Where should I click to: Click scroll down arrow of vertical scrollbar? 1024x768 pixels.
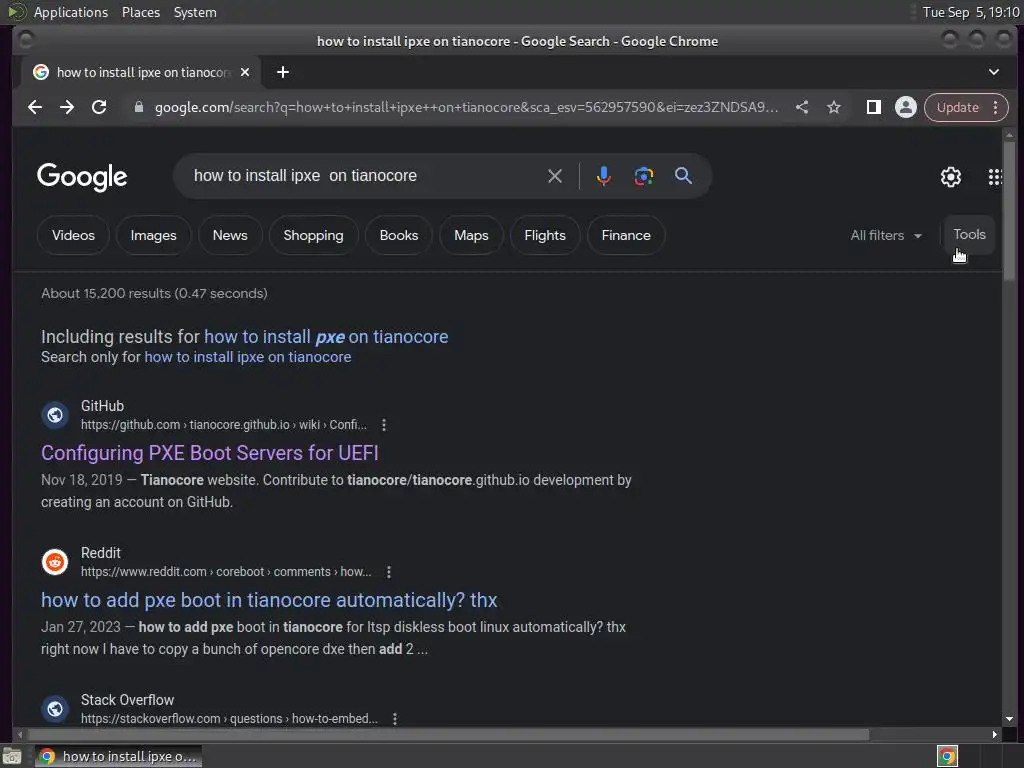pyautogui.click(x=1010, y=719)
